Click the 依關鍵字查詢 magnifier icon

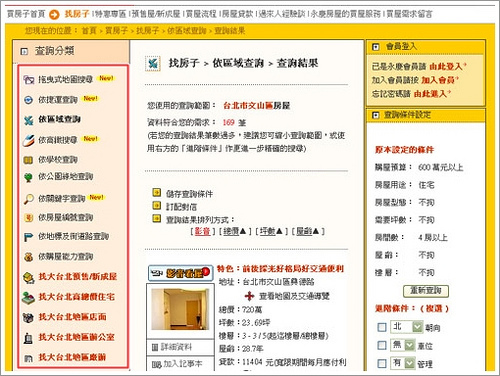click(29, 199)
